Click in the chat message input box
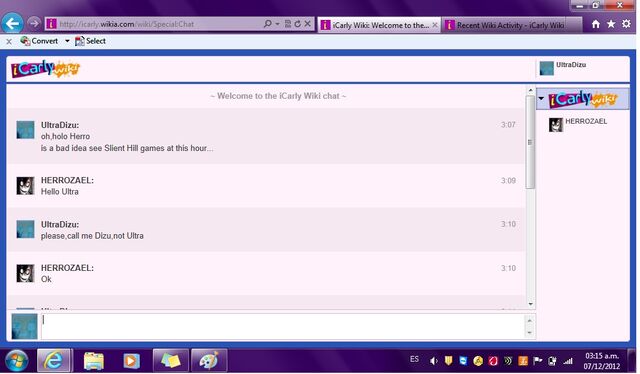This screenshot has width=640, height=374. (x=283, y=326)
